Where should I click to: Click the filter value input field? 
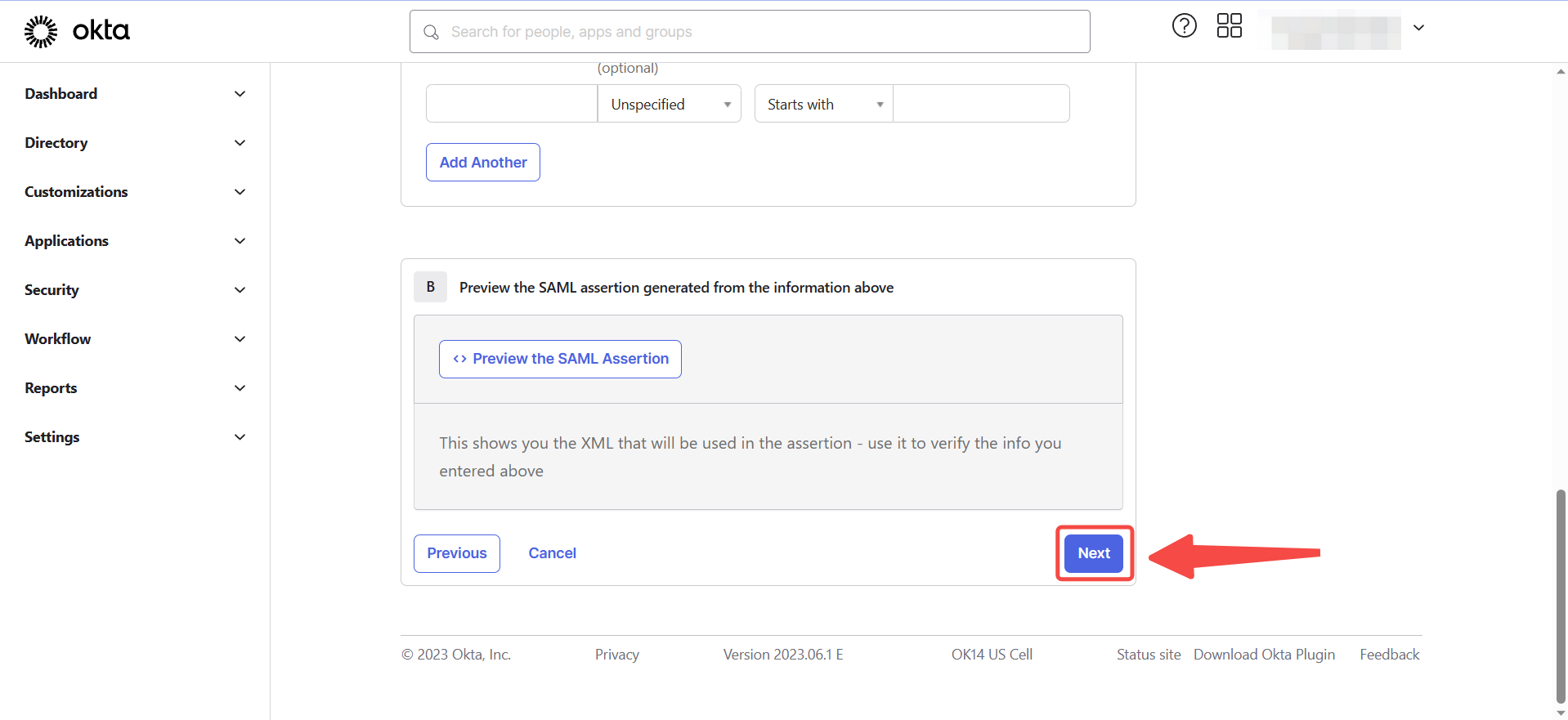pos(981,104)
